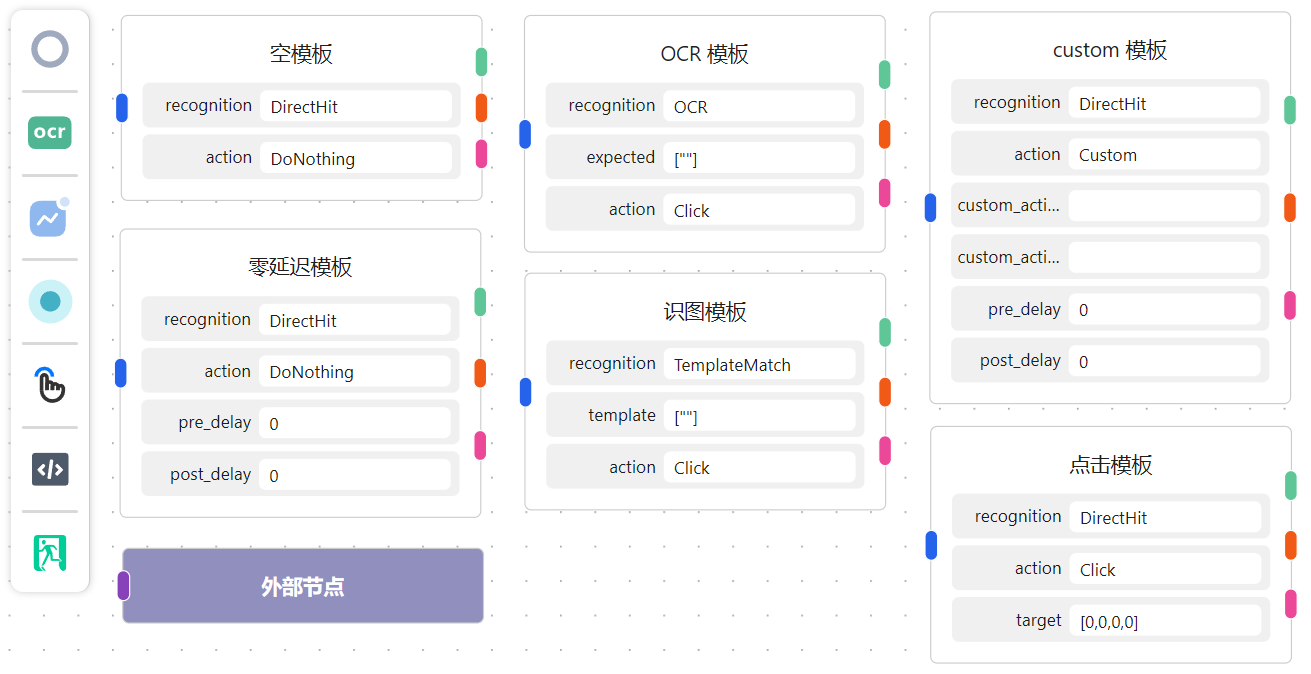Click the green exit door icon
This screenshot has height=674, width=1311.
pyautogui.click(x=50, y=553)
